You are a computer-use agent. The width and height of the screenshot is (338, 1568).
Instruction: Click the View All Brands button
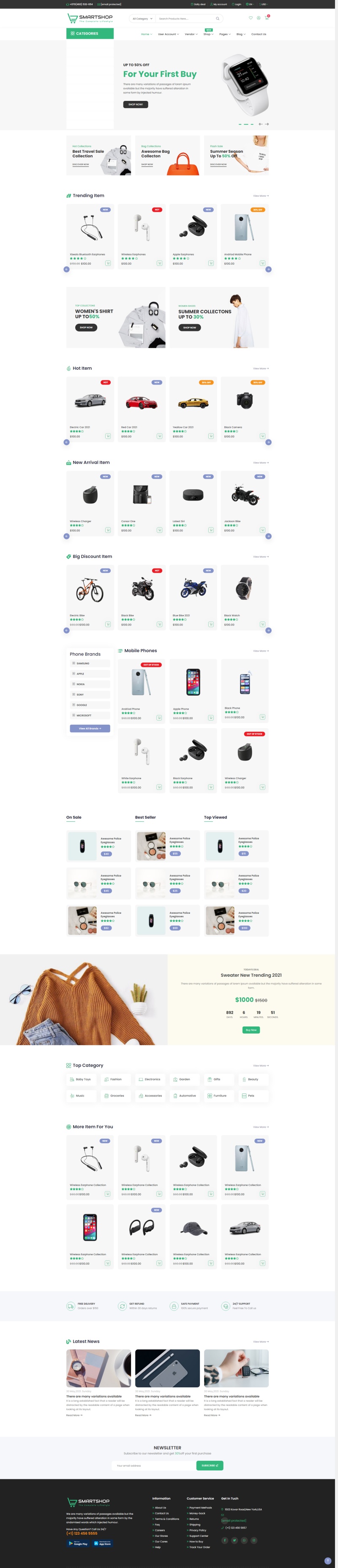tap(90, 728)
